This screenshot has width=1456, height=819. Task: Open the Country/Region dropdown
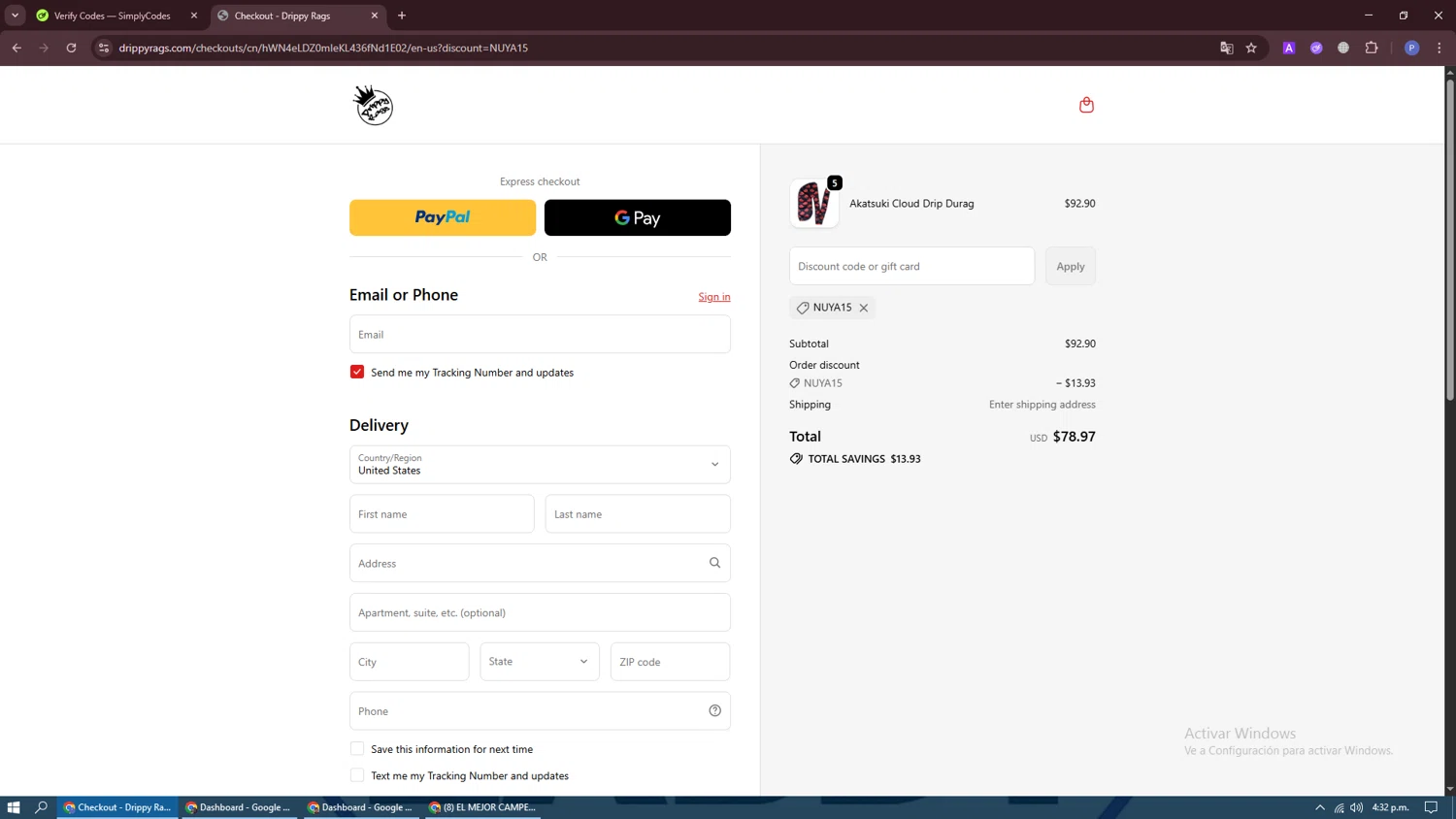click(540, 464)
